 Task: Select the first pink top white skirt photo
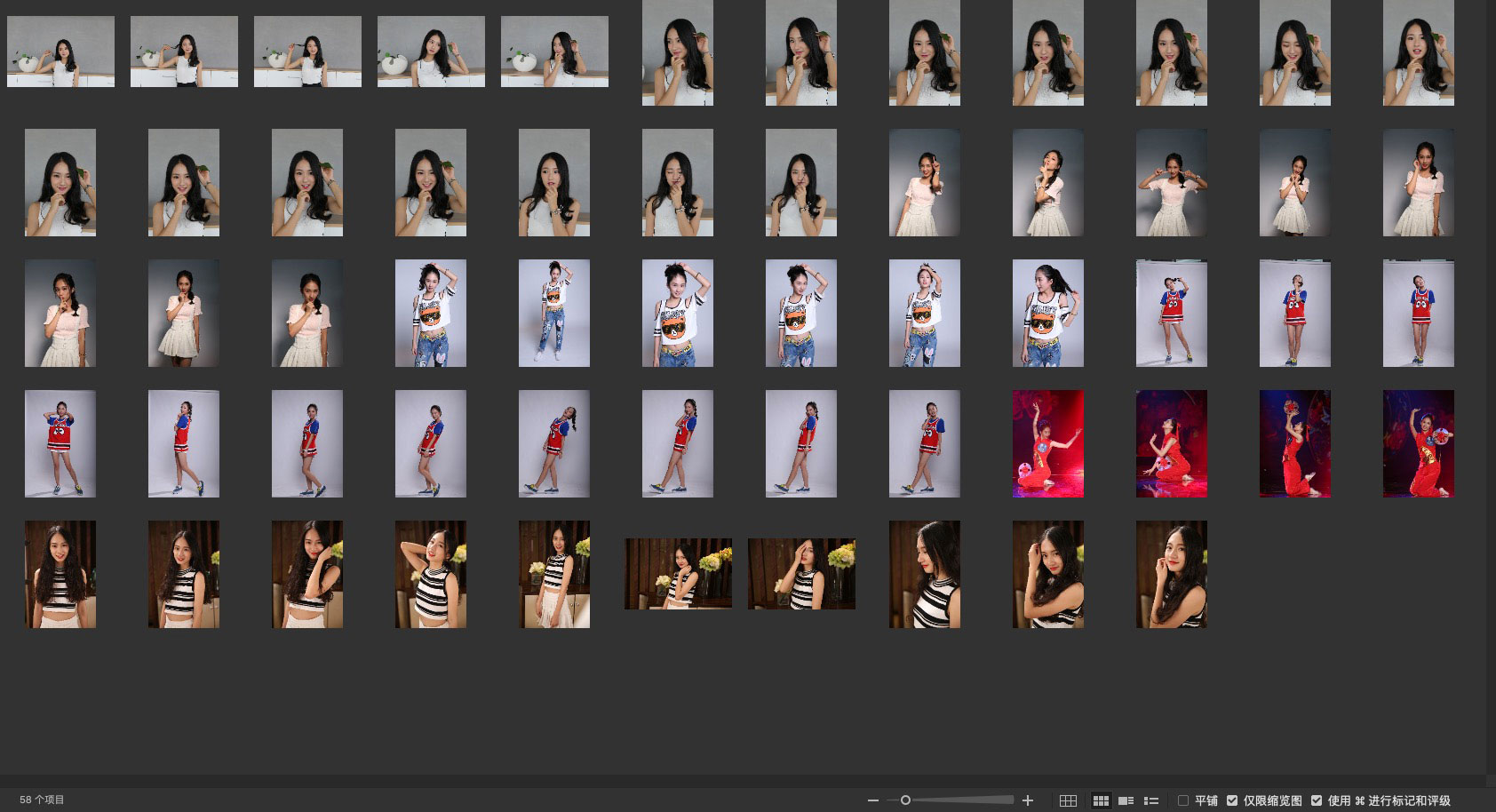[x=925, y=182]
